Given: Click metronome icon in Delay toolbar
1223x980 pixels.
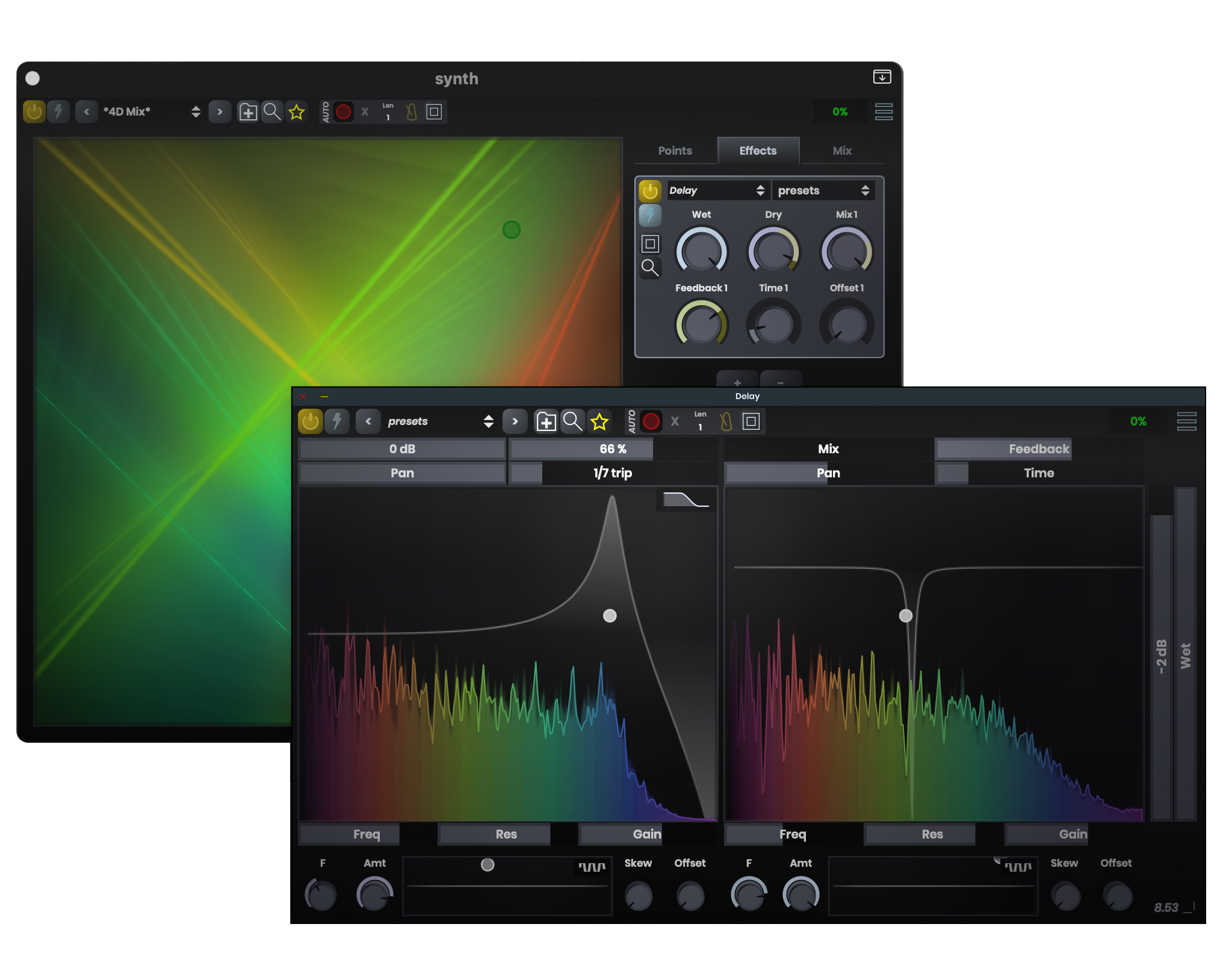Looking at the screenshot, I should [726, 421].
